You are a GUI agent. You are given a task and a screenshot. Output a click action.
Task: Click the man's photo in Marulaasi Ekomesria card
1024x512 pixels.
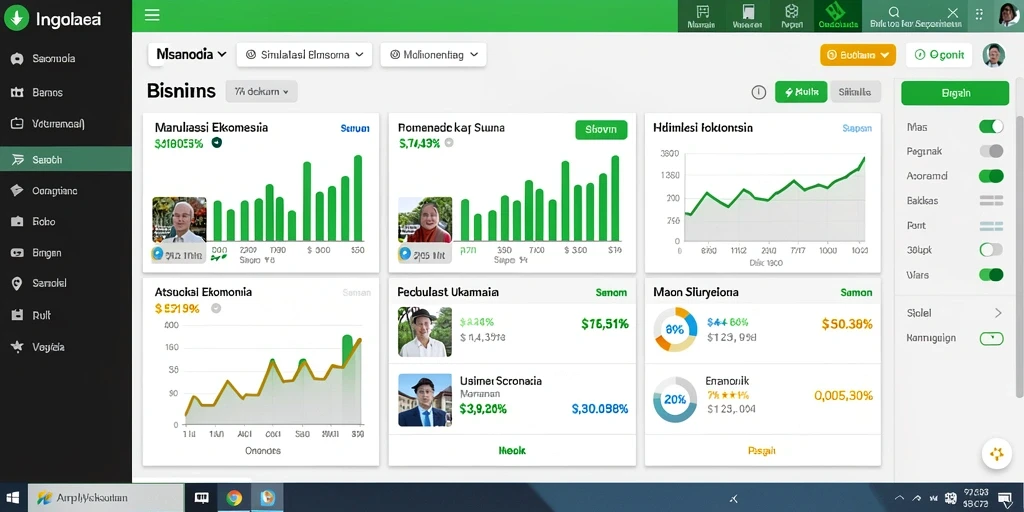click(179, 220)
